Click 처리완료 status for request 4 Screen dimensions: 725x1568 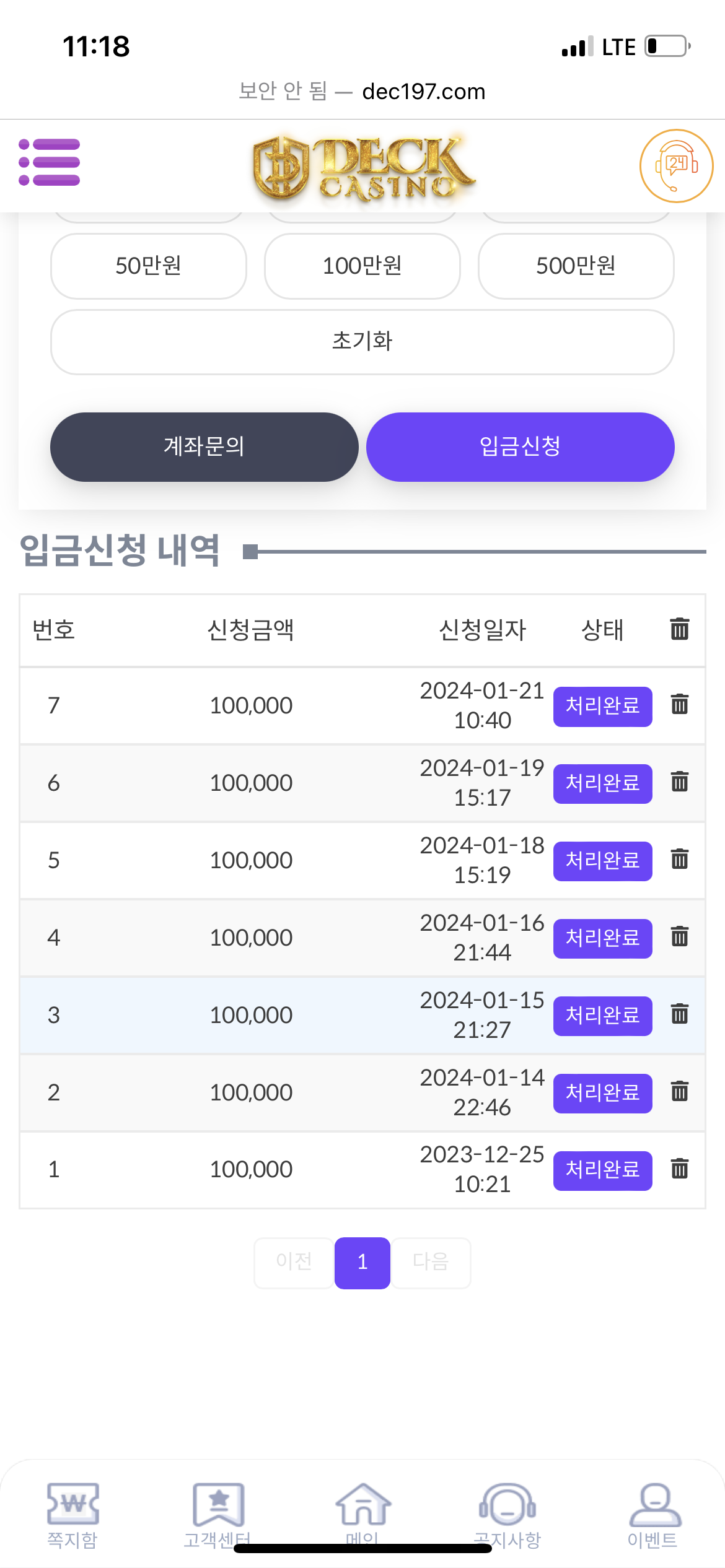pos(602,938)
